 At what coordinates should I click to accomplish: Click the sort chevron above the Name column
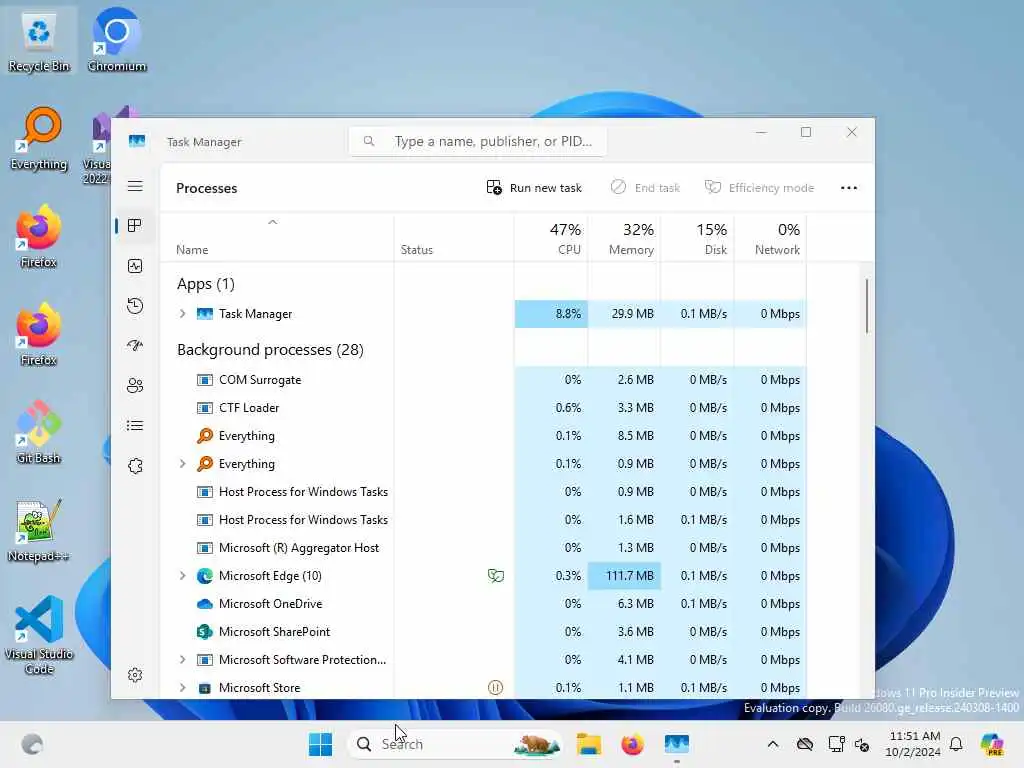pos(273,223)
